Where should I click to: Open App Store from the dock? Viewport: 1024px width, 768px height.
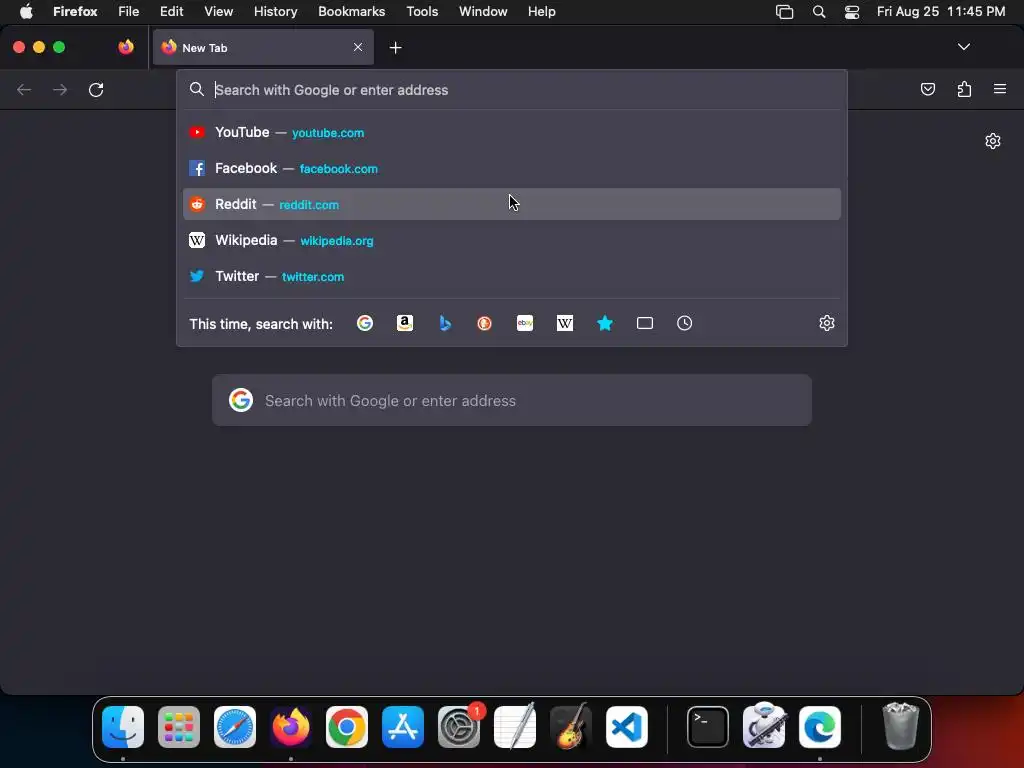pos(403,727)
